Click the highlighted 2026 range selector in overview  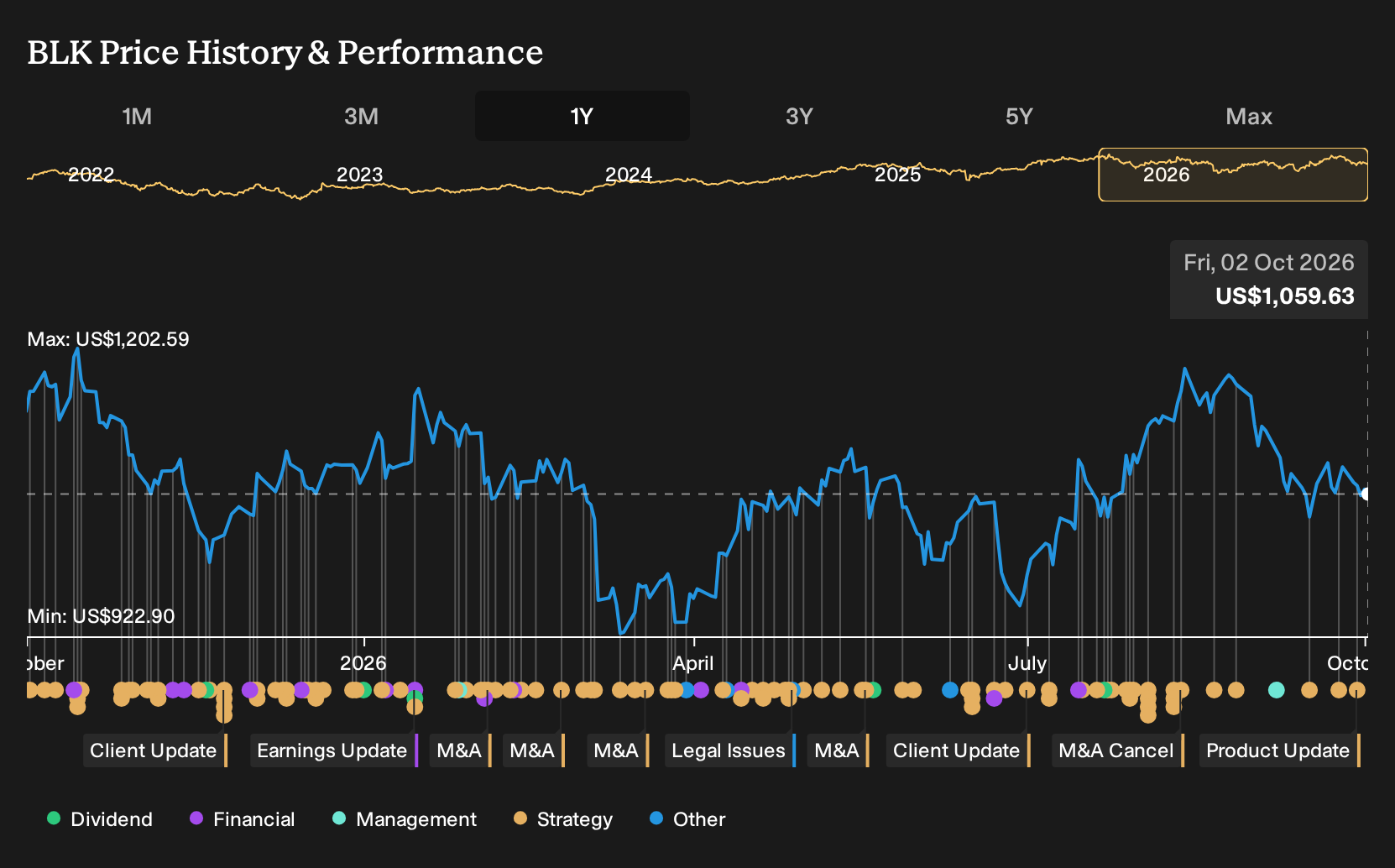(1233, 175)
